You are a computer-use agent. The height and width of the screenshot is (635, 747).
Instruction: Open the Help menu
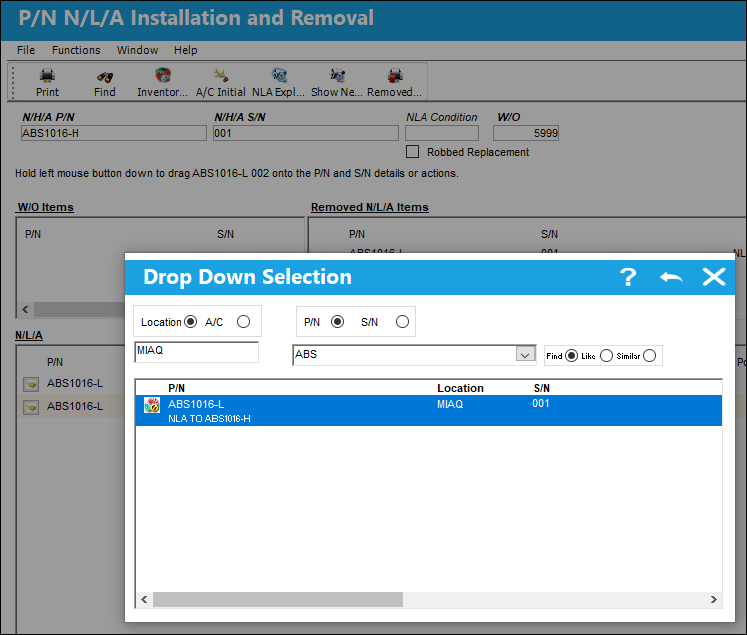(185, 50)
